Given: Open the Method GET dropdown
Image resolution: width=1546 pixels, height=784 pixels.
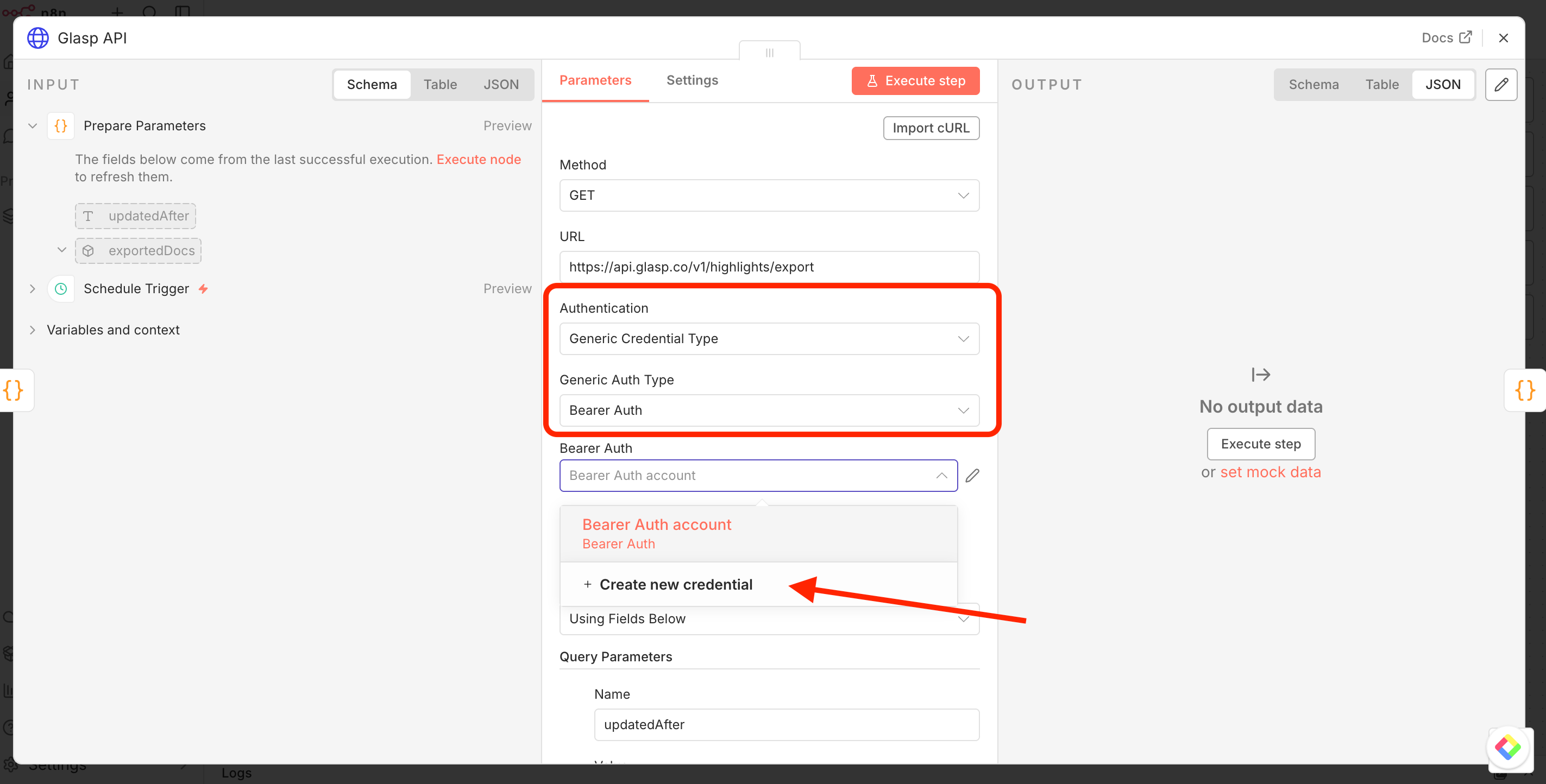Looking at the screenshot, I should [769, 195].
